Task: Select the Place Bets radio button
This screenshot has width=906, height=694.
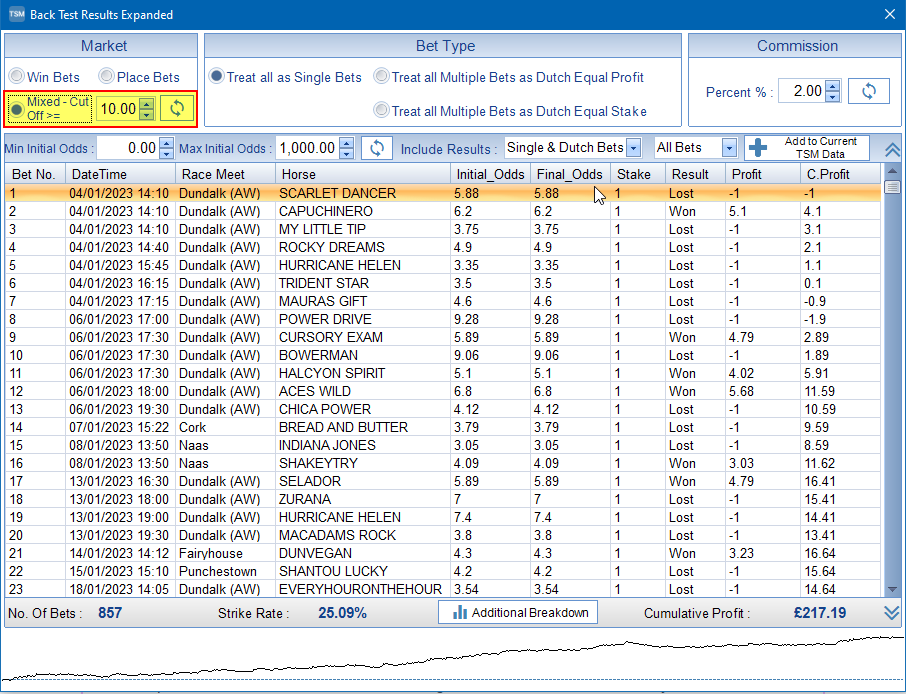Action: point(106,77)
